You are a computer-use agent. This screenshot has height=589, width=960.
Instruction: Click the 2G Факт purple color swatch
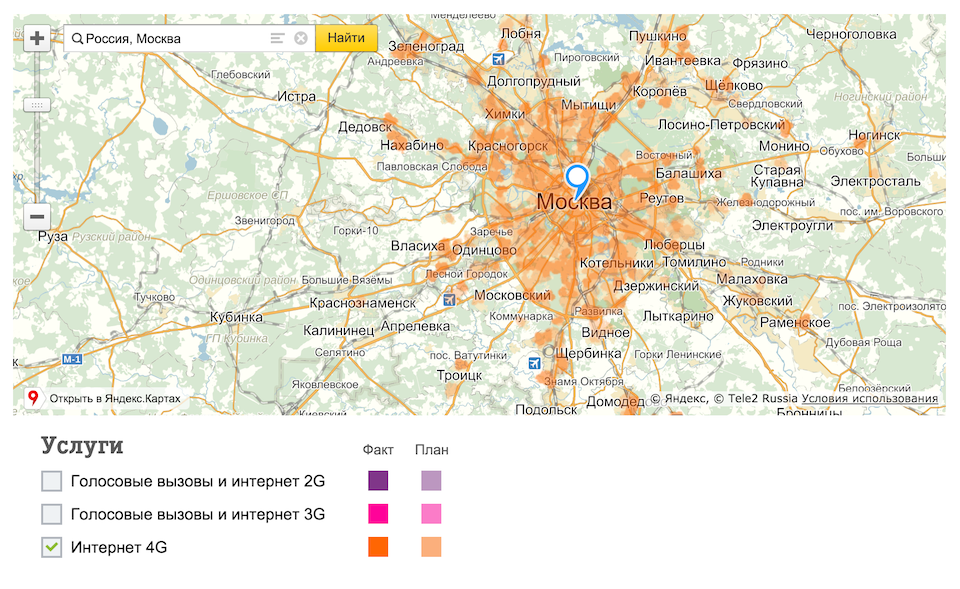[378, 481]
